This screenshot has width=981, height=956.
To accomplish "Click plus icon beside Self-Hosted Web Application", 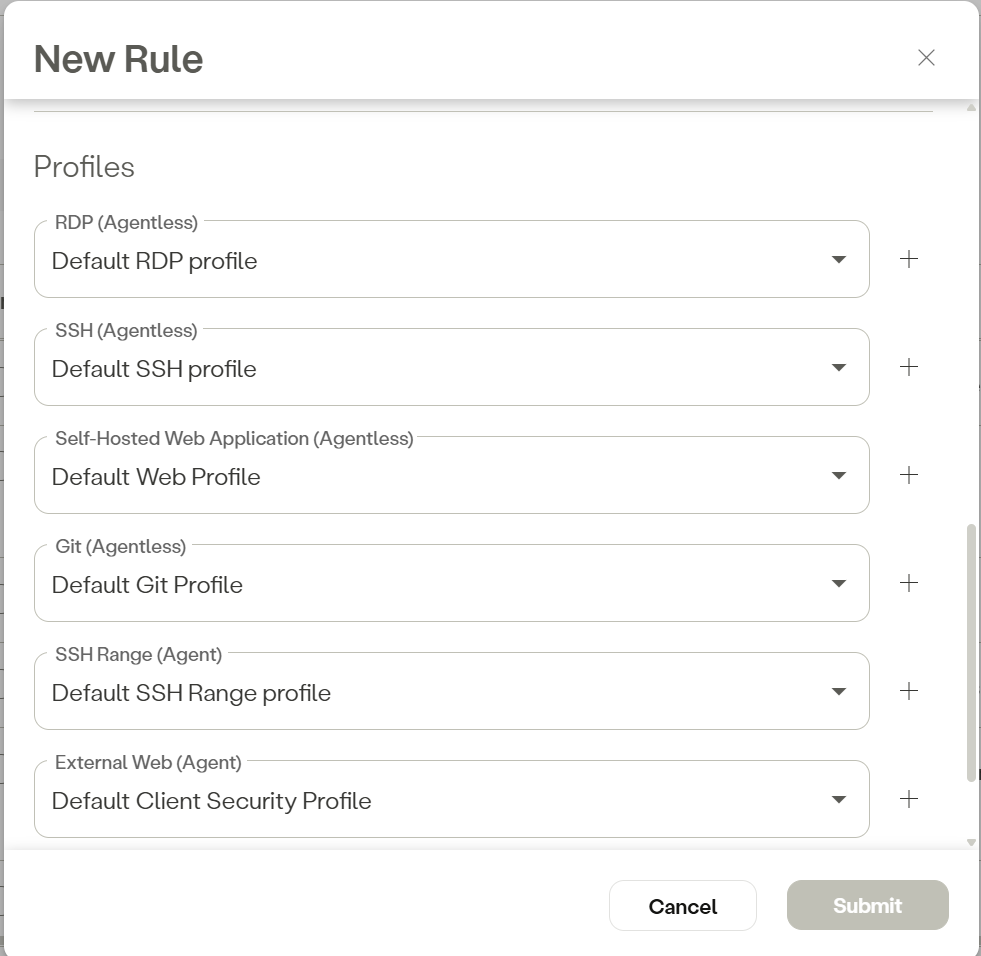I will [908, 475].
